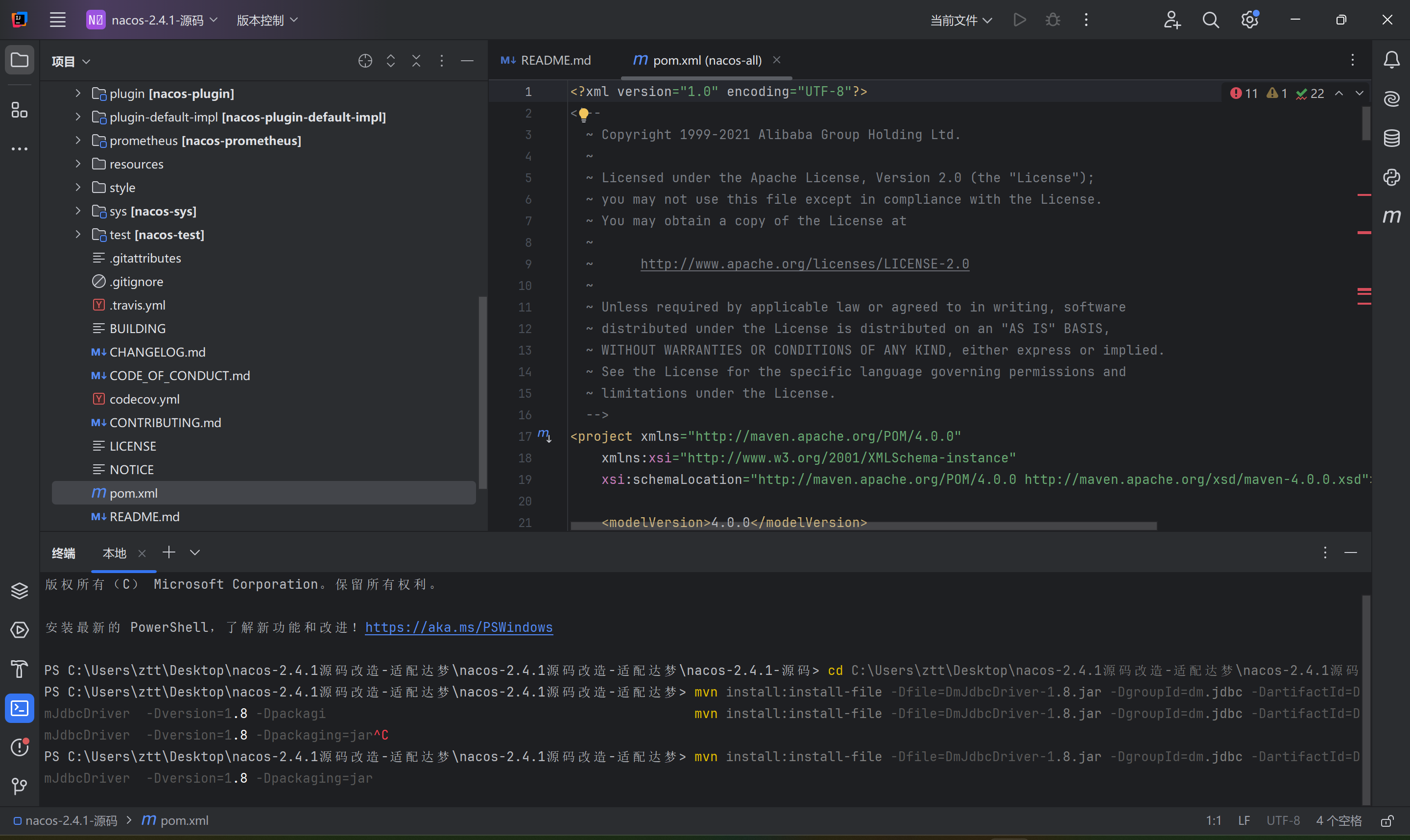Toggle the Project tool window folder button
The width and height of the screenshot is (1410, 840).
pos(19,60)
